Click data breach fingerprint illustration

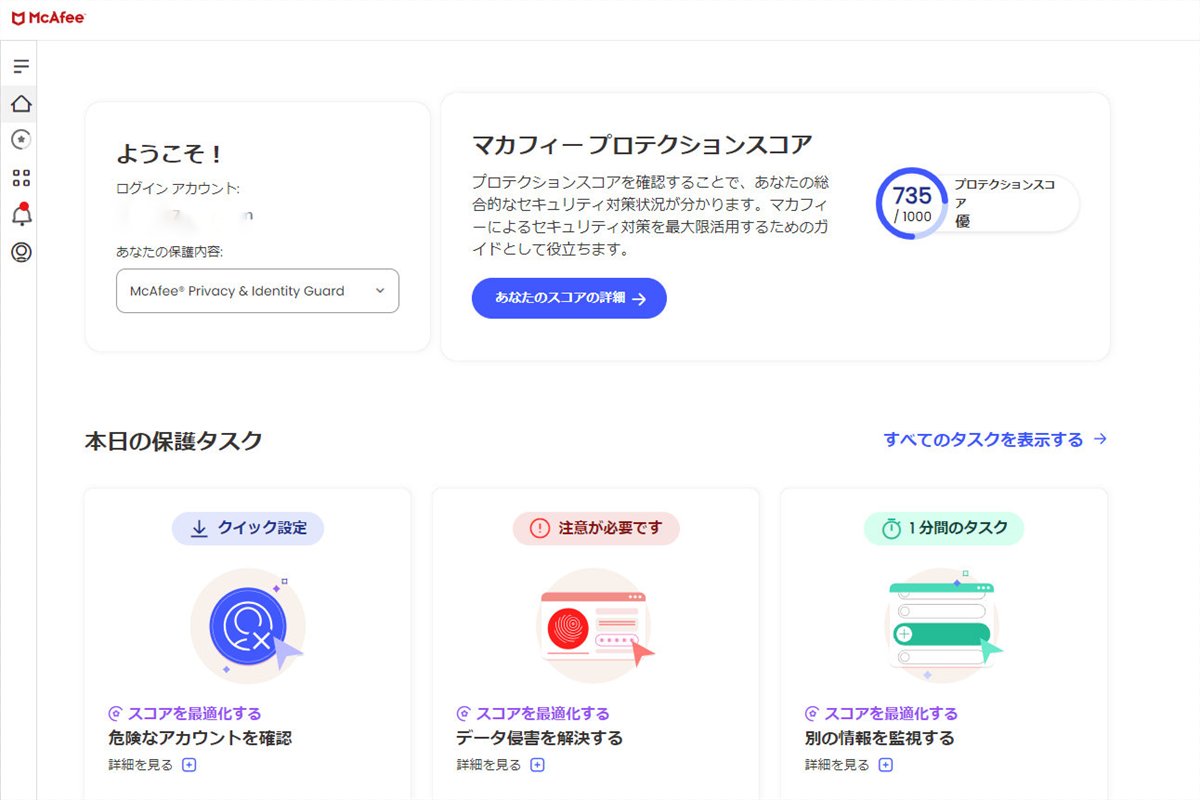[596, 626]
